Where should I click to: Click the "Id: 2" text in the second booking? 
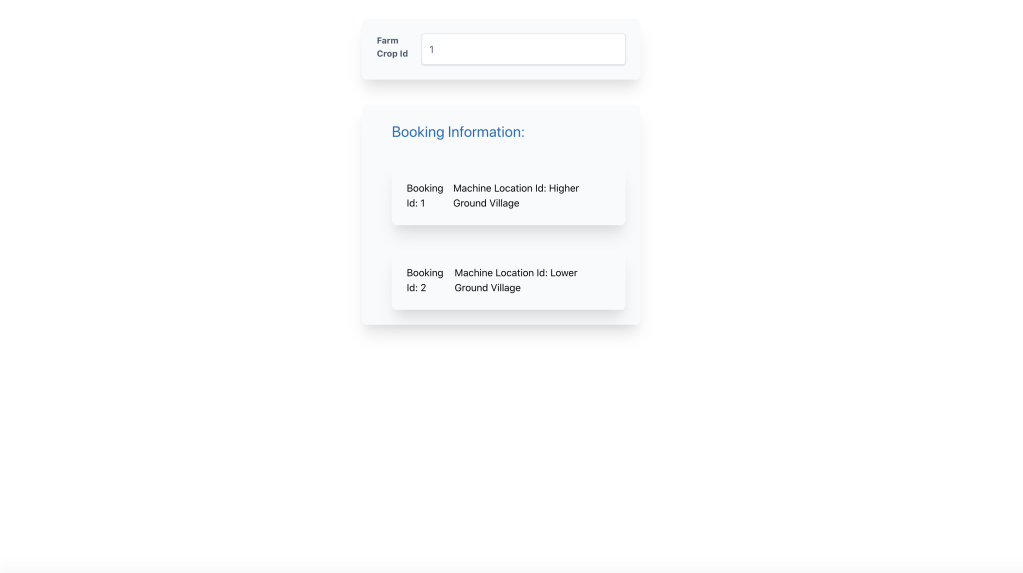click(x=416, y=288)
